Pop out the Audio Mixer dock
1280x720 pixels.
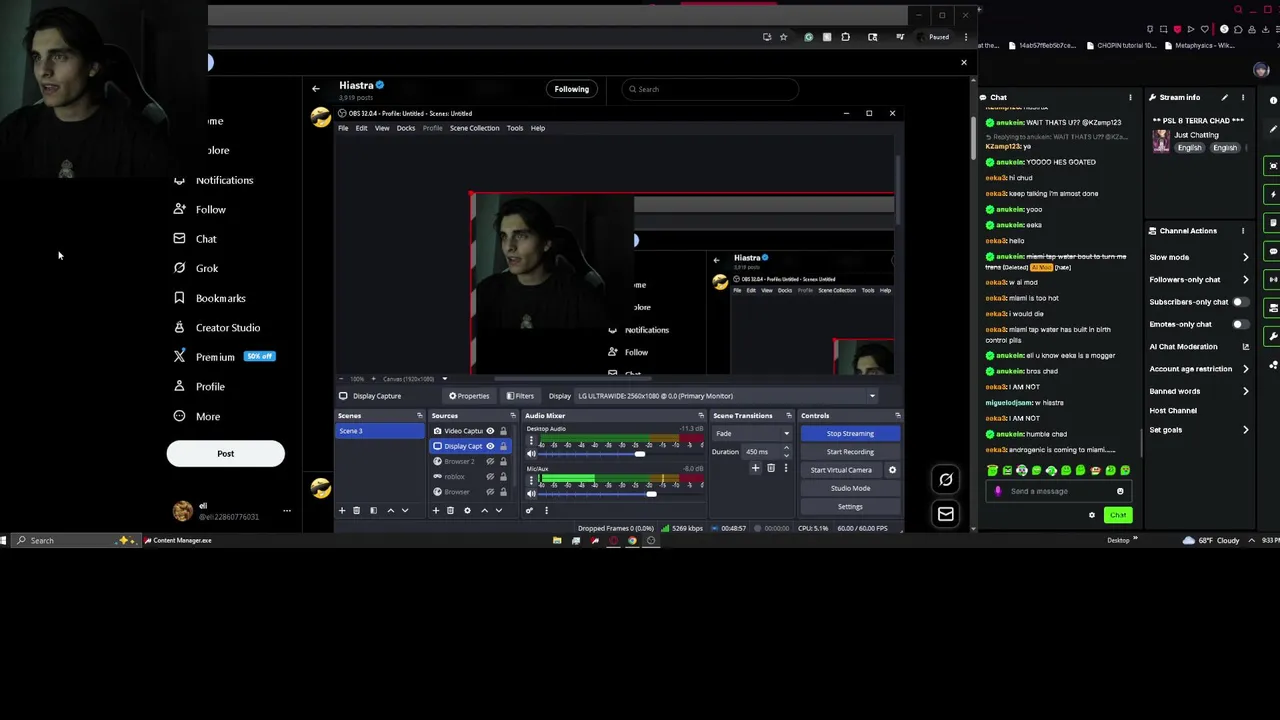click(x=700, y=416)
